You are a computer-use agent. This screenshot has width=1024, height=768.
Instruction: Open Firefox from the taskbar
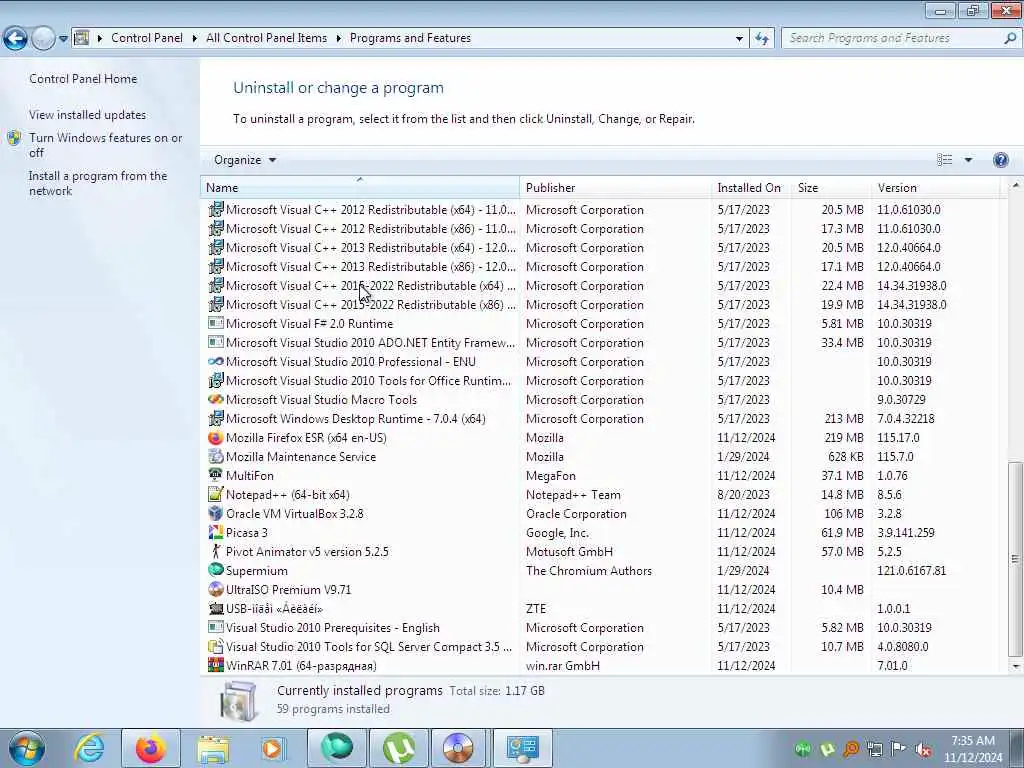point(151,748)
